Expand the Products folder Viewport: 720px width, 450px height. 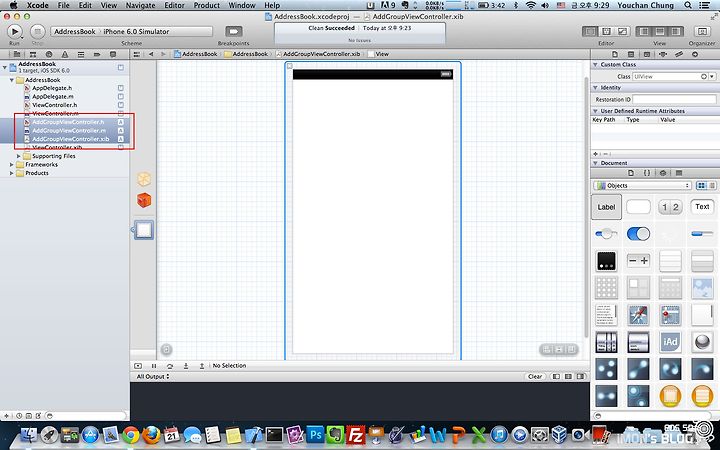12,173
